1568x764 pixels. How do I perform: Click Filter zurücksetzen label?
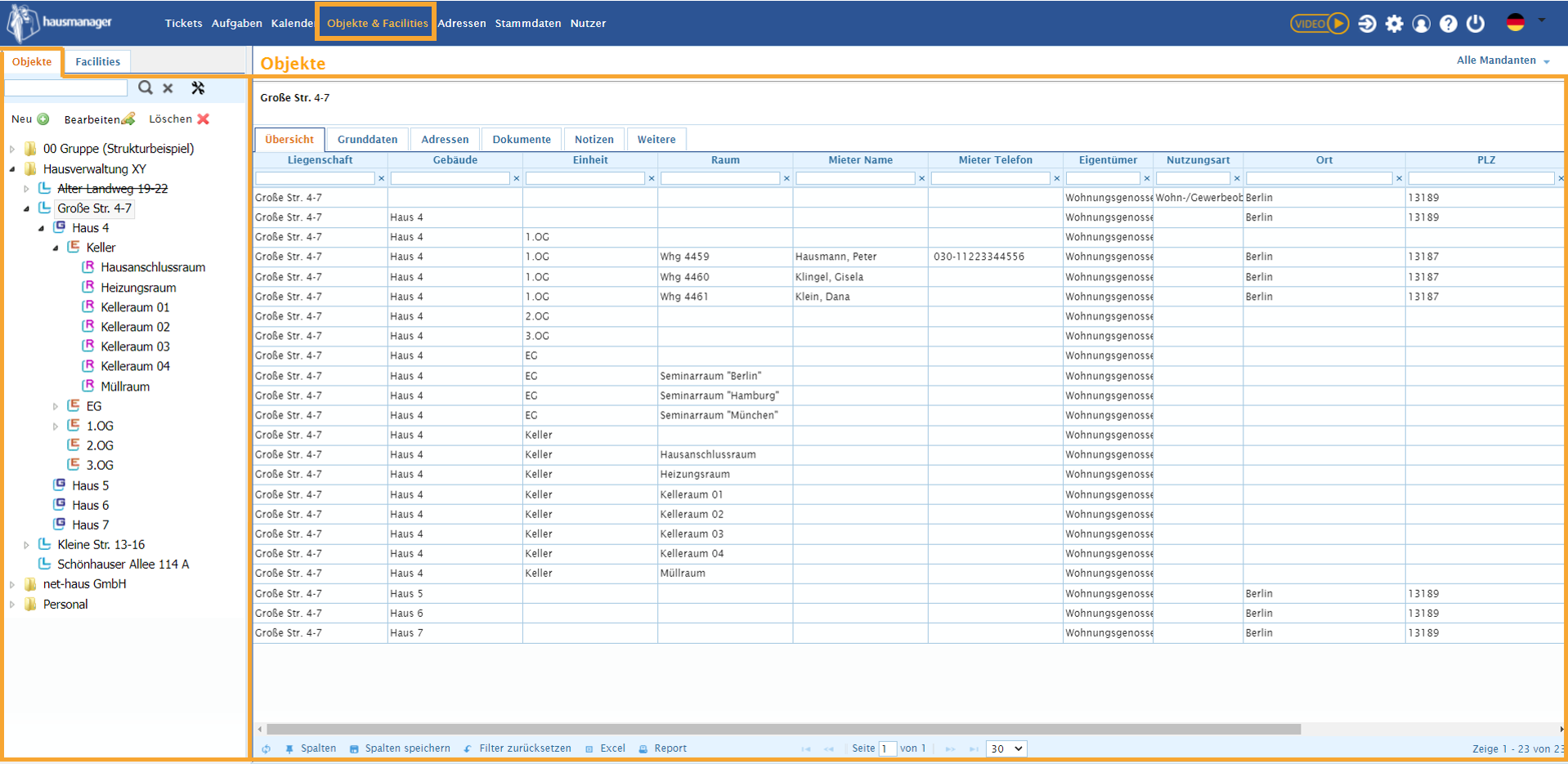(x=525, y=748)
